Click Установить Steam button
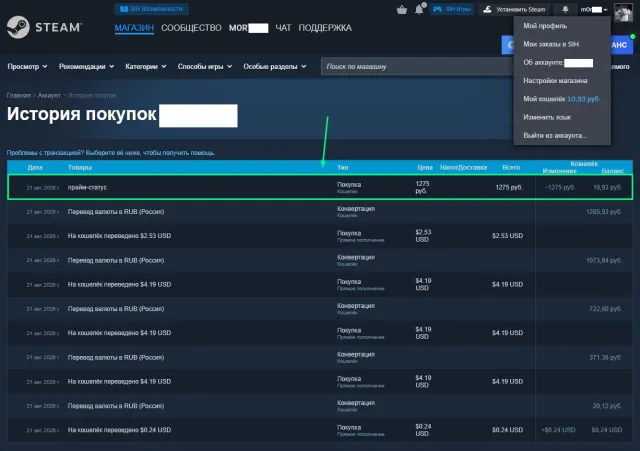Screen dimensions: 640x451 (514, 9)
